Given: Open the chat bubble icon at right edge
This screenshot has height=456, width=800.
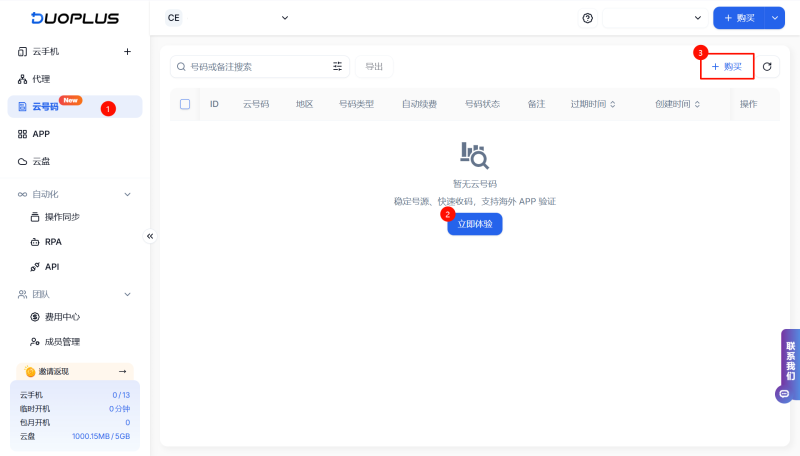Looking at the screenshot, I should (x=784, y=394).
